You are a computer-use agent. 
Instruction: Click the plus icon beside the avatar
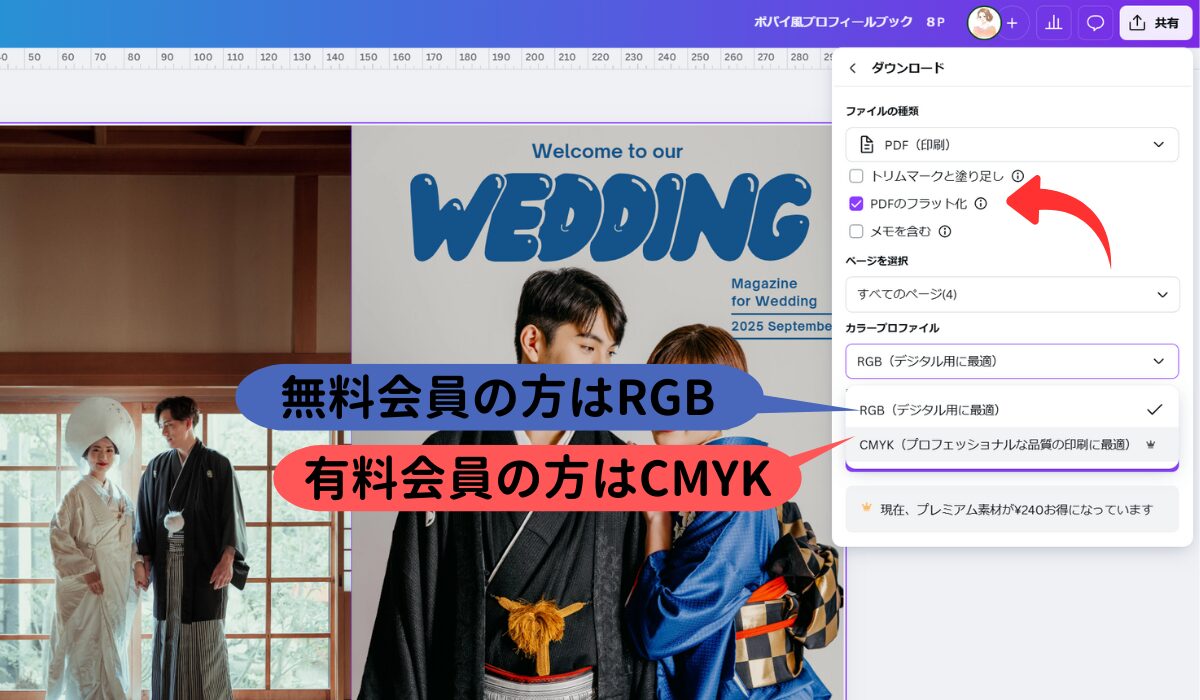point(1012,23)
